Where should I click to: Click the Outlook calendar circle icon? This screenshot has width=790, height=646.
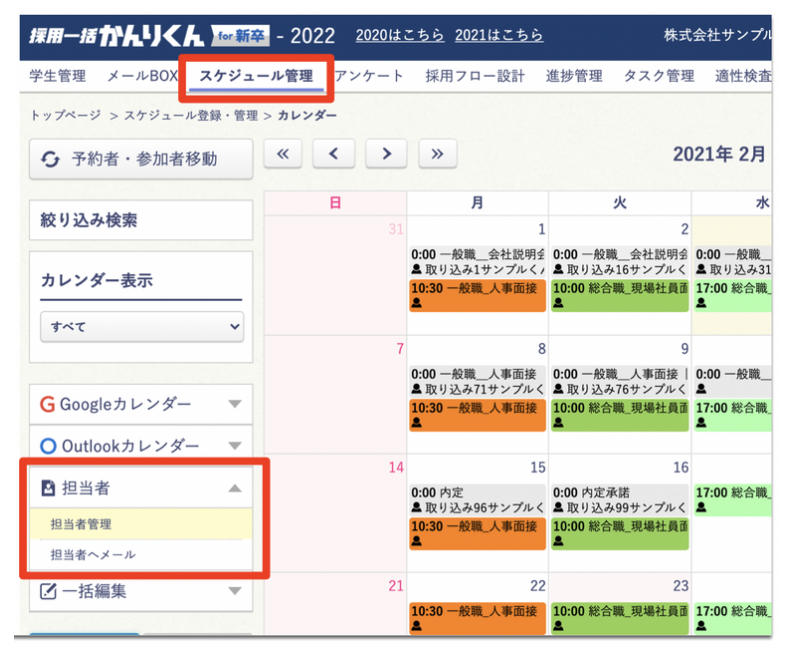pos(47,446)
